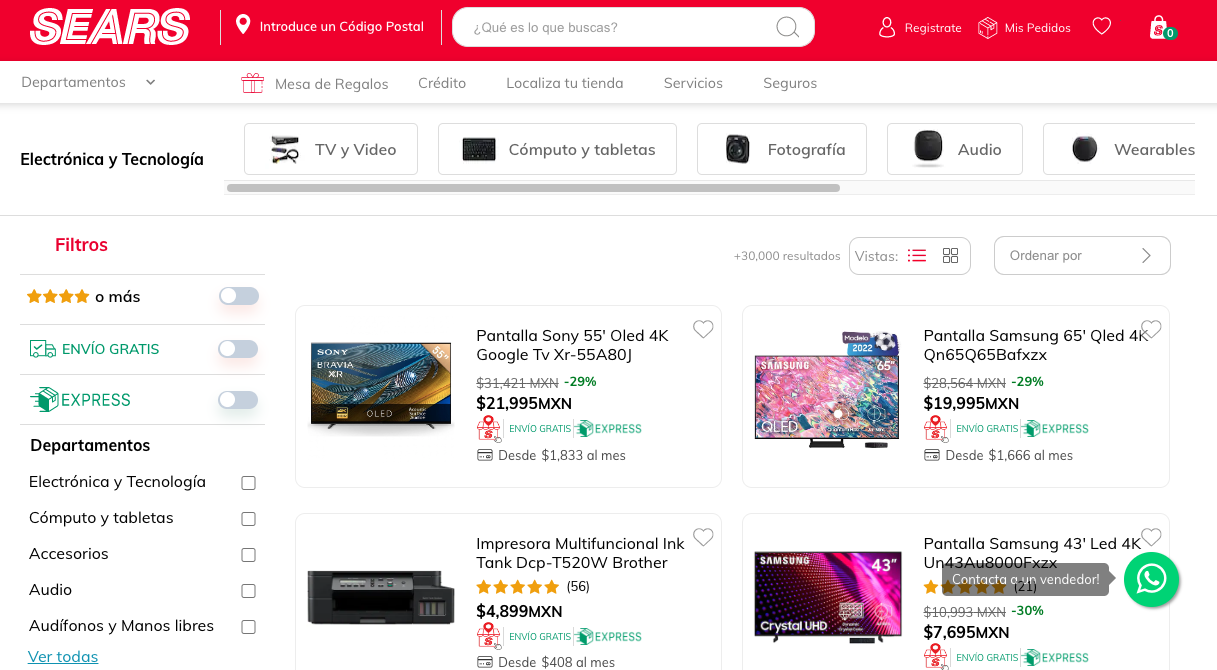Screen dimensions: 1217x670
Task: Open the Seguros menu item
Action: coord(790,83)
